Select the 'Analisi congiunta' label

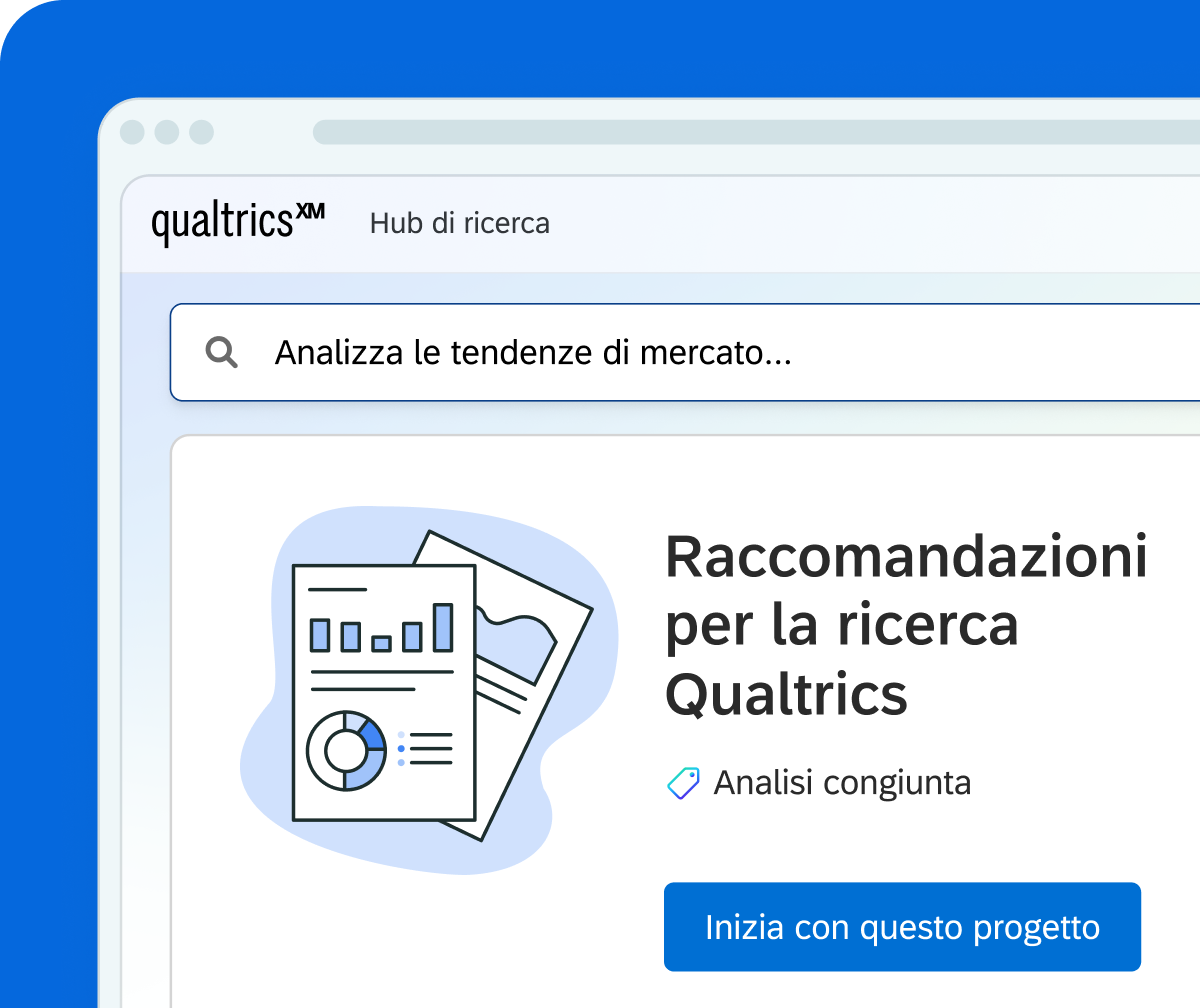(842, 782)
